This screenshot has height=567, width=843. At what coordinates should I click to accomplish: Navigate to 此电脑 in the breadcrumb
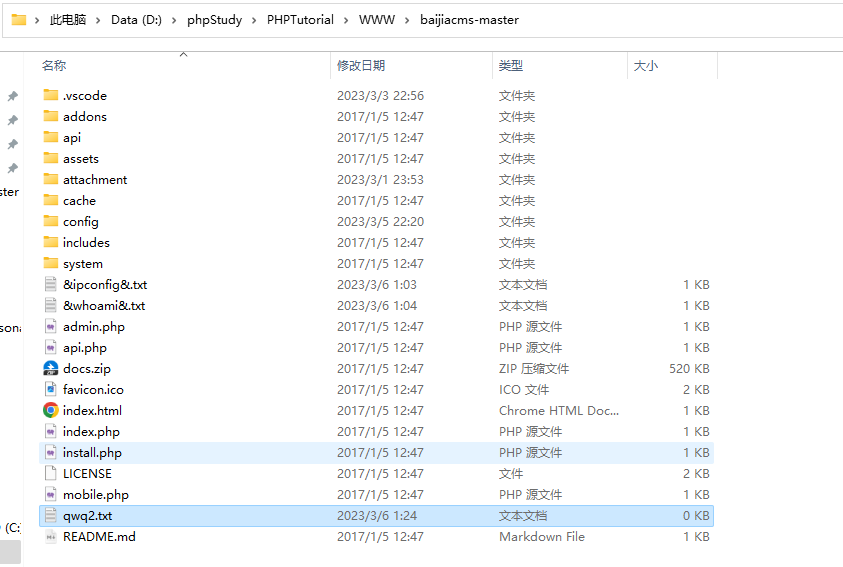68,20
